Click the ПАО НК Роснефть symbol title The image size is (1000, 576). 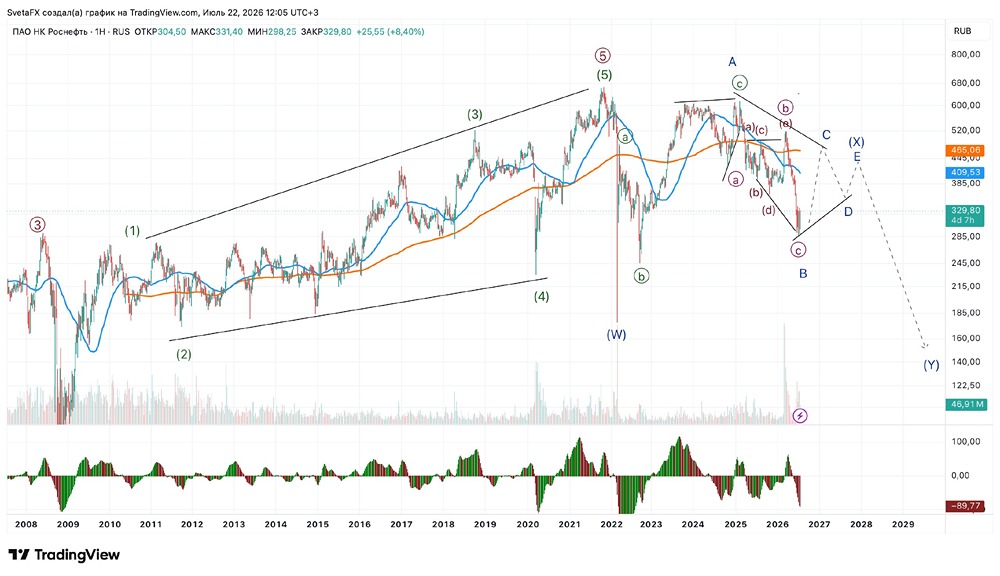(x=50, y=32)
